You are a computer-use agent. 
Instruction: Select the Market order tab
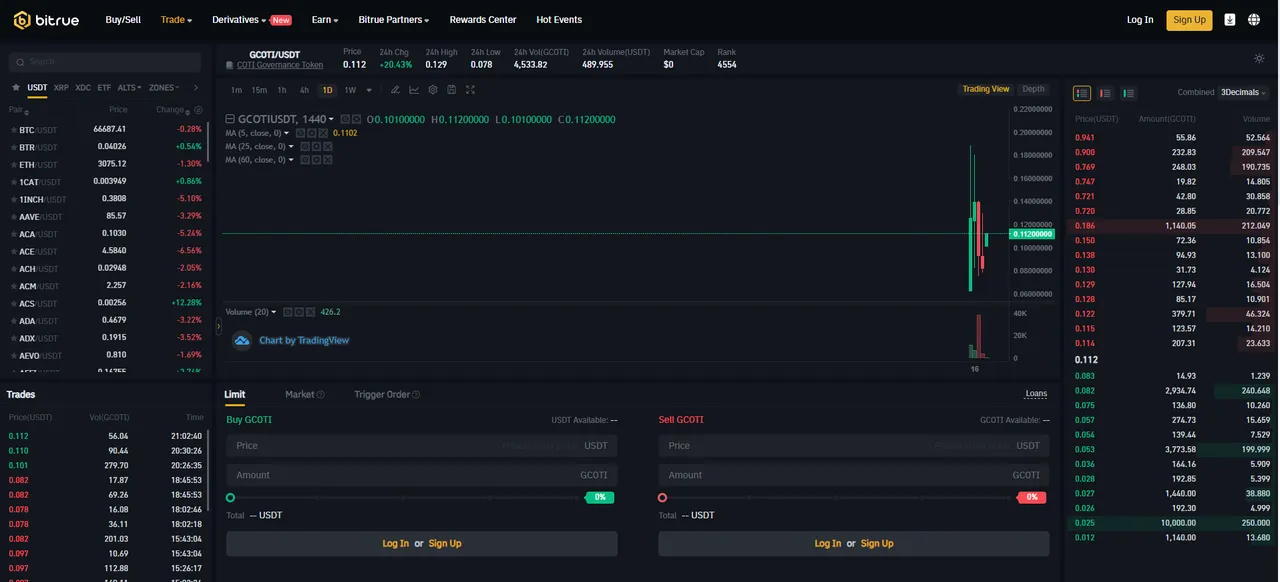coord(300,395)
